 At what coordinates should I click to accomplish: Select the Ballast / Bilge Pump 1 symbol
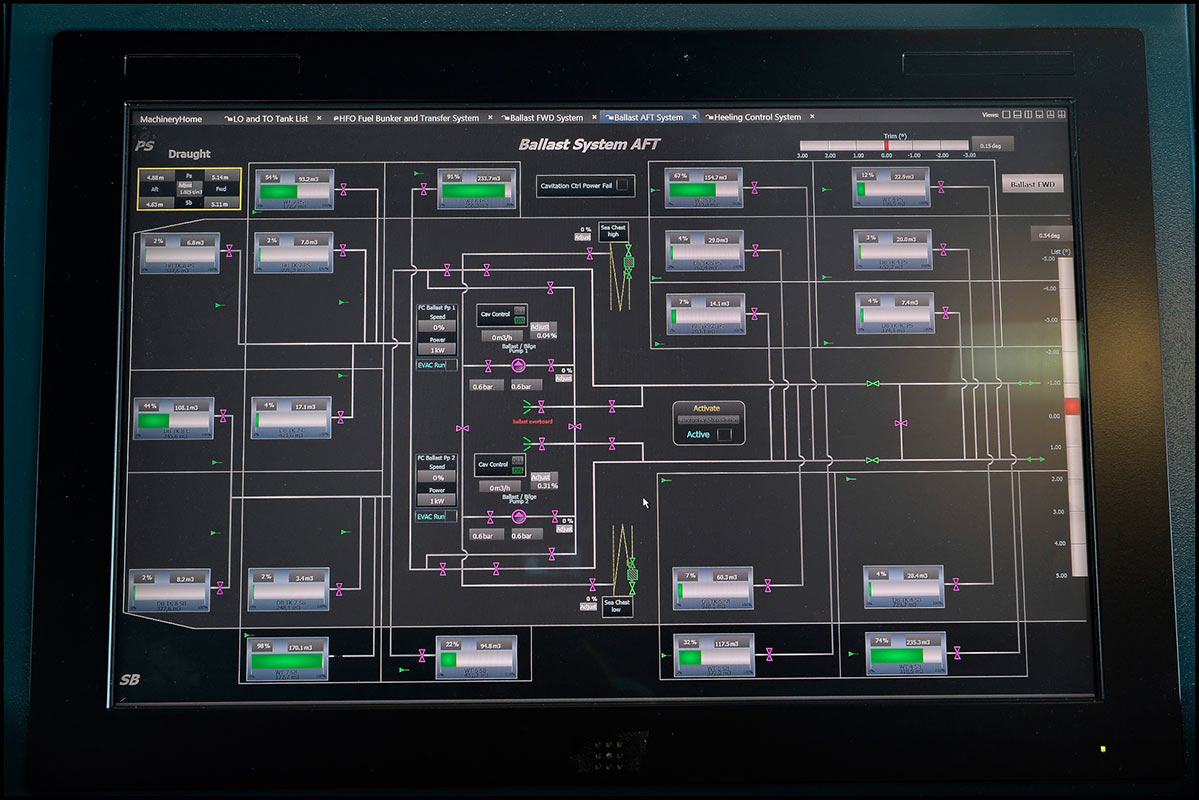[518, 366]
